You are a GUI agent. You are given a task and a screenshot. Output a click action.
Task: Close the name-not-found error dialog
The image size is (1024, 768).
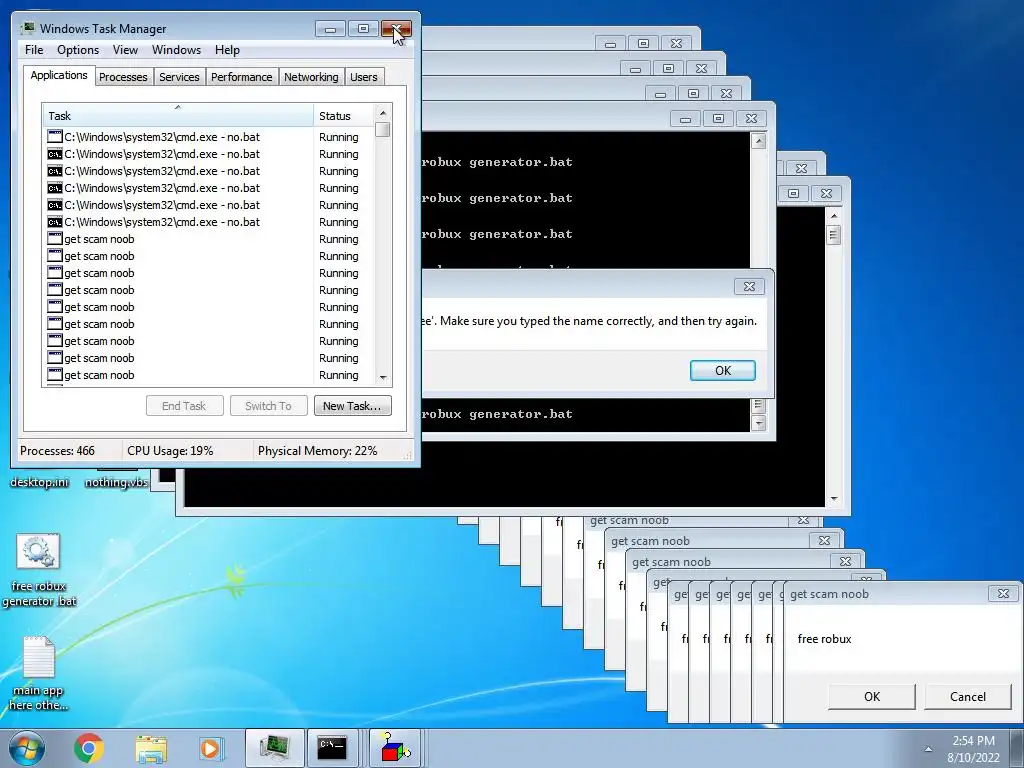click(749, 286)
